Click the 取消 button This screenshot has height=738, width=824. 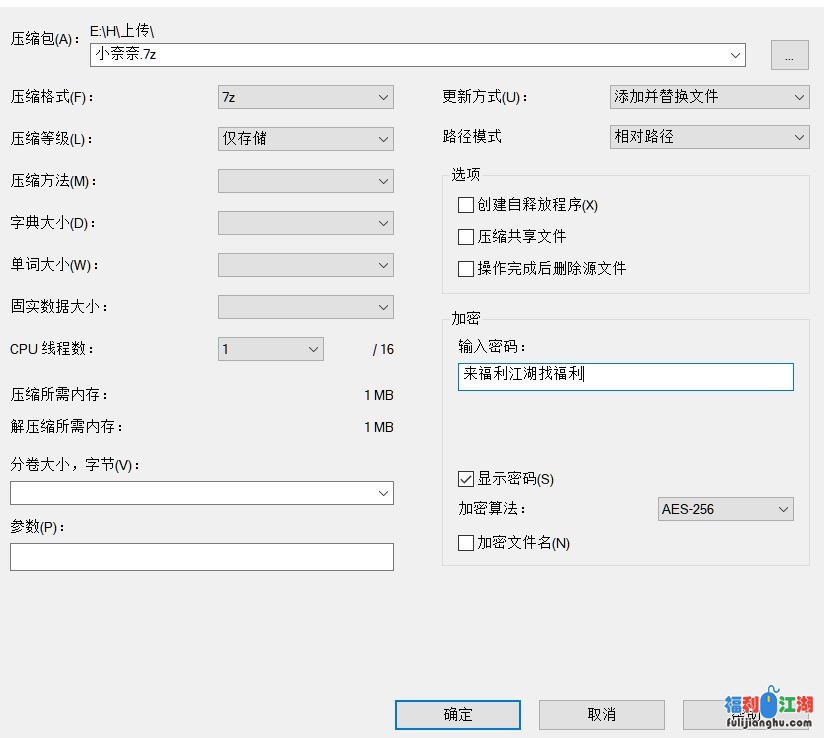pyautogui.click(x=601, y=714)
